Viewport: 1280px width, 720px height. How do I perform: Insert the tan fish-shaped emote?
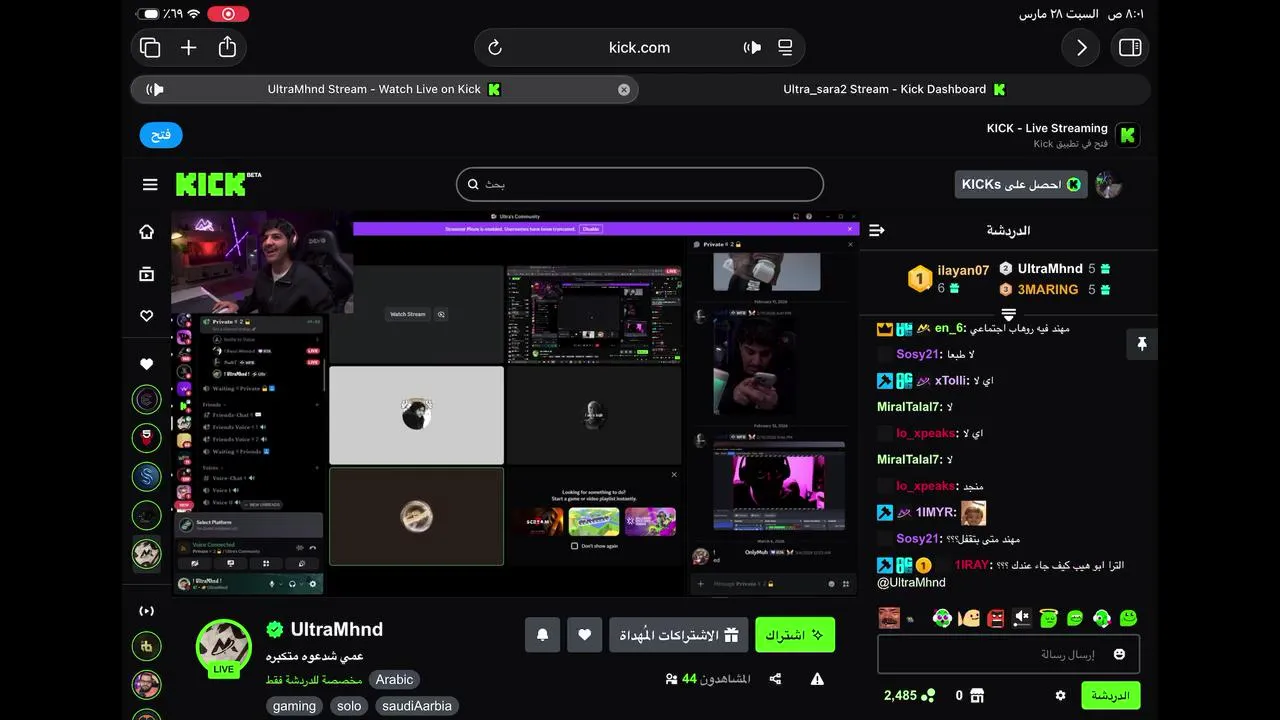coord(968,618)
